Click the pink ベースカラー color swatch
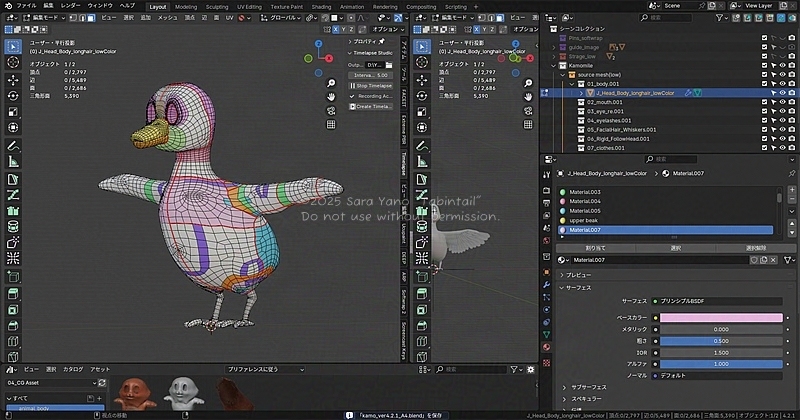This screenshot has height=420, width=800. click(x=721, y=317)
